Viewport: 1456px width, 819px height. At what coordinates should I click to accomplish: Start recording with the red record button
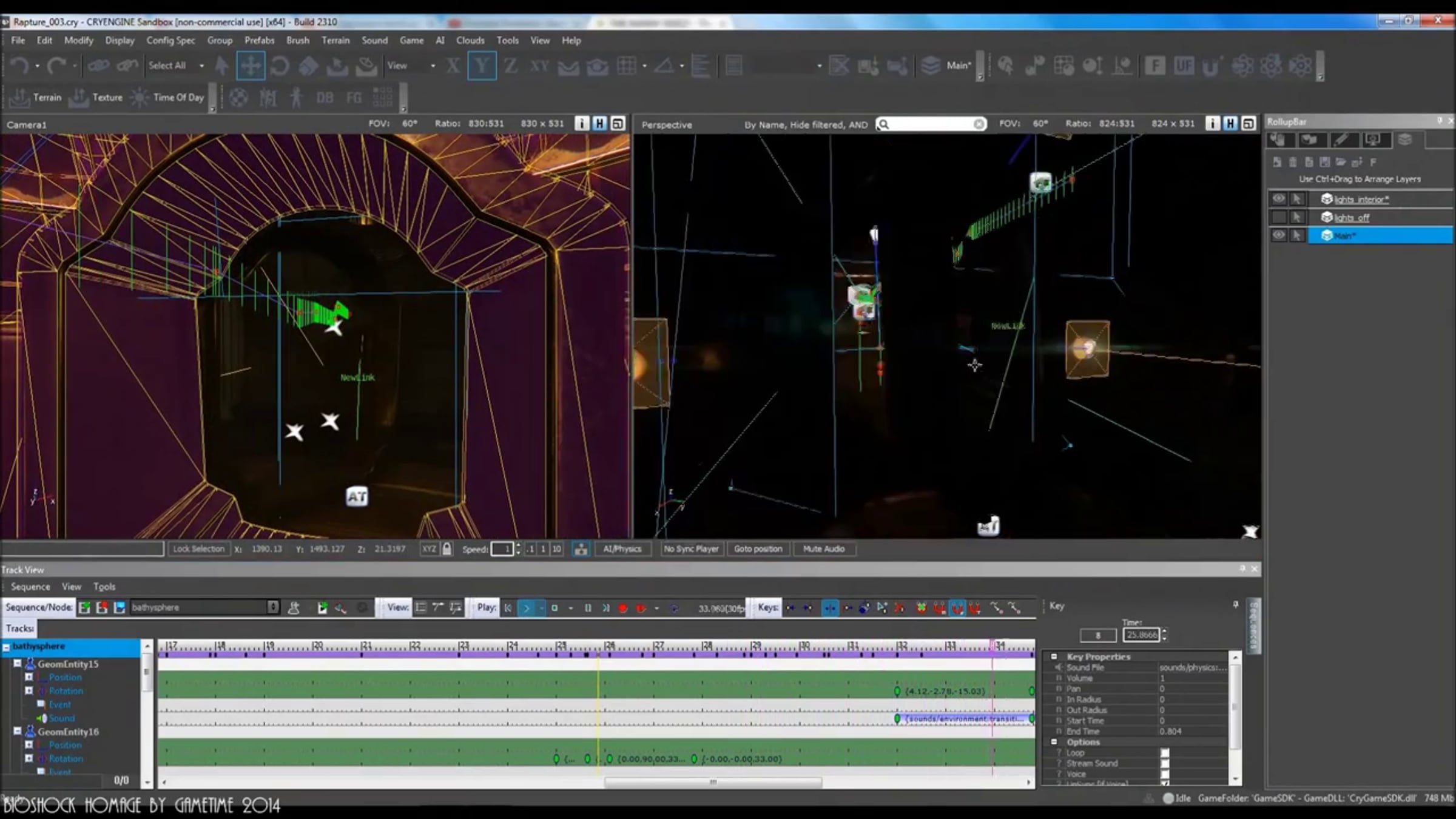(x=622, y=608)
